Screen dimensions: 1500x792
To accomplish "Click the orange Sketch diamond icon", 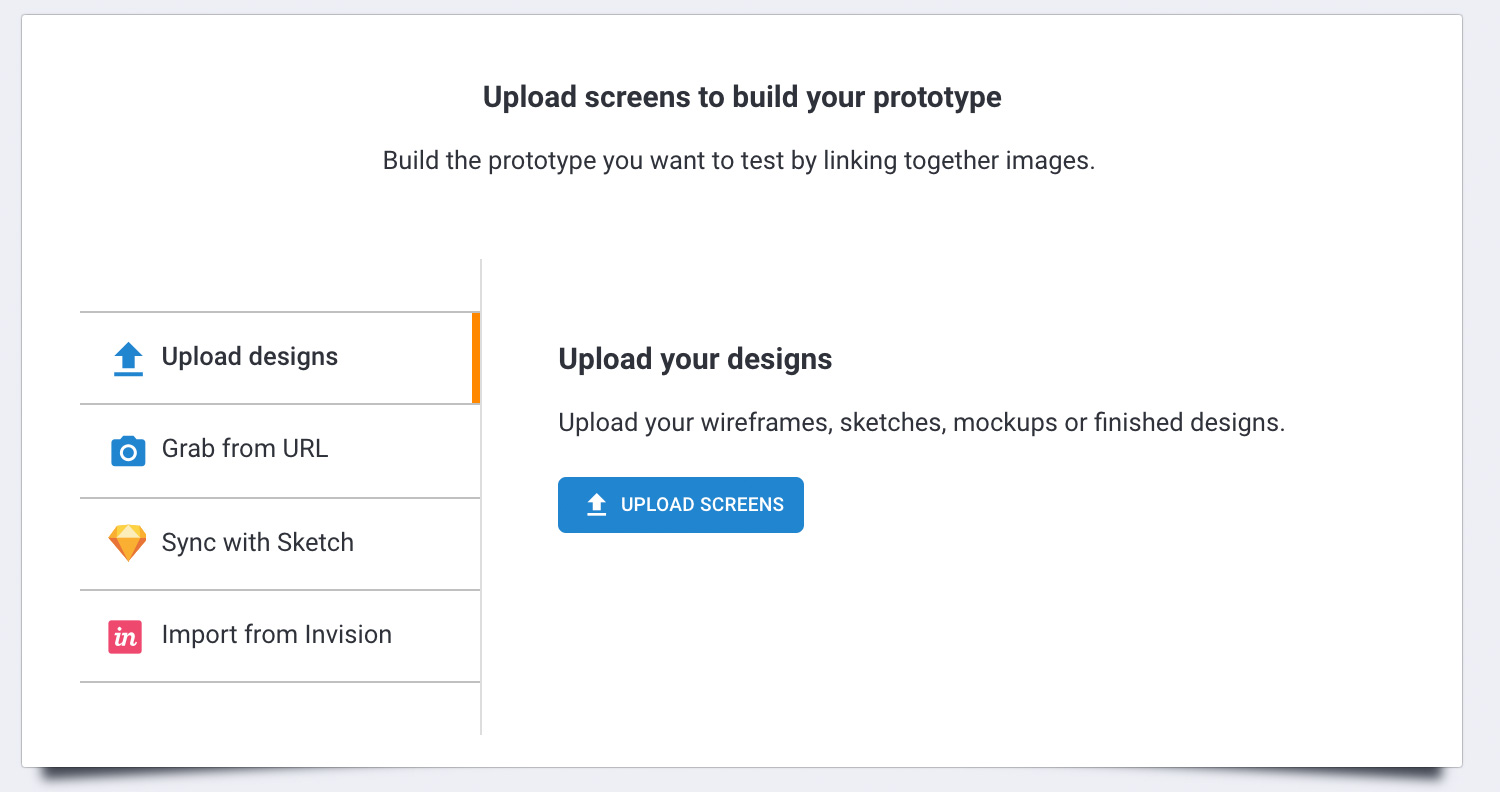I will pos(127,543).
